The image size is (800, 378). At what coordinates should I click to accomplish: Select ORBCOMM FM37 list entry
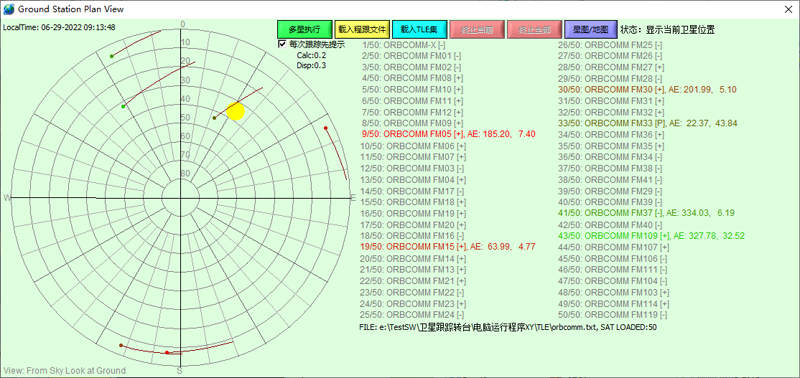pyautogui.click(x=646, y=213)
